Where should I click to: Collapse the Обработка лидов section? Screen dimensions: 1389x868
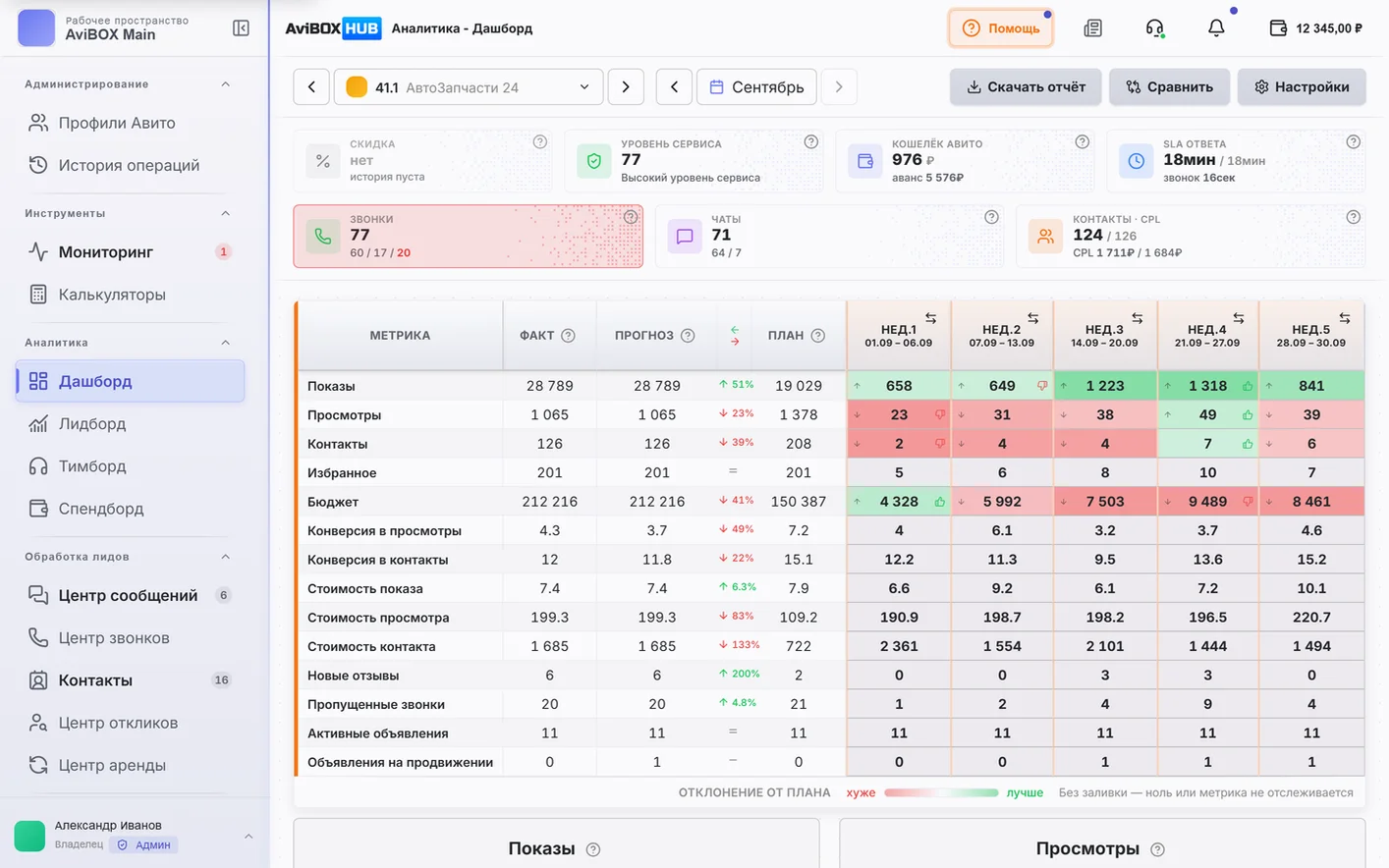point(226,557)
